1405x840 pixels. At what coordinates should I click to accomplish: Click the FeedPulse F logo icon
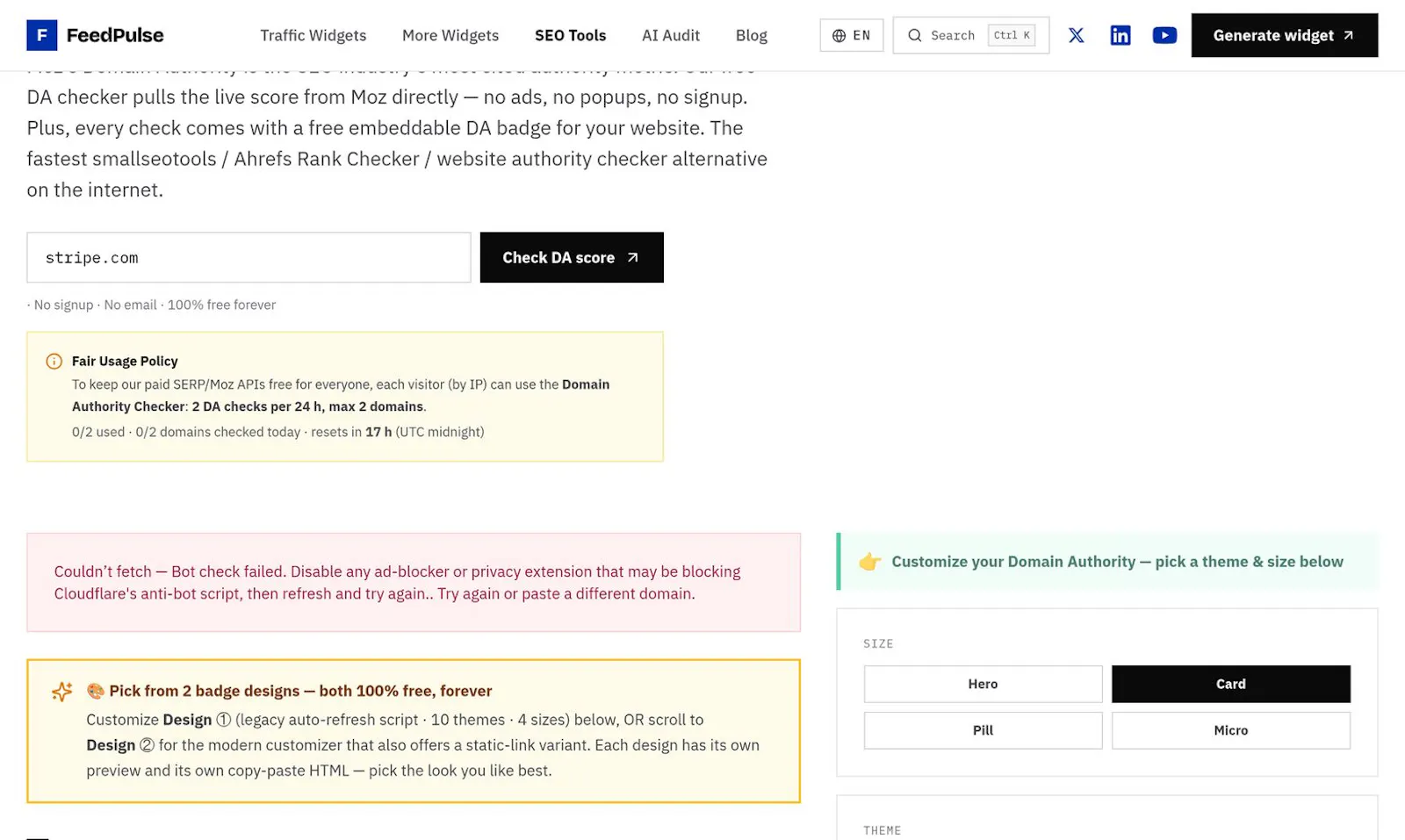41,35
